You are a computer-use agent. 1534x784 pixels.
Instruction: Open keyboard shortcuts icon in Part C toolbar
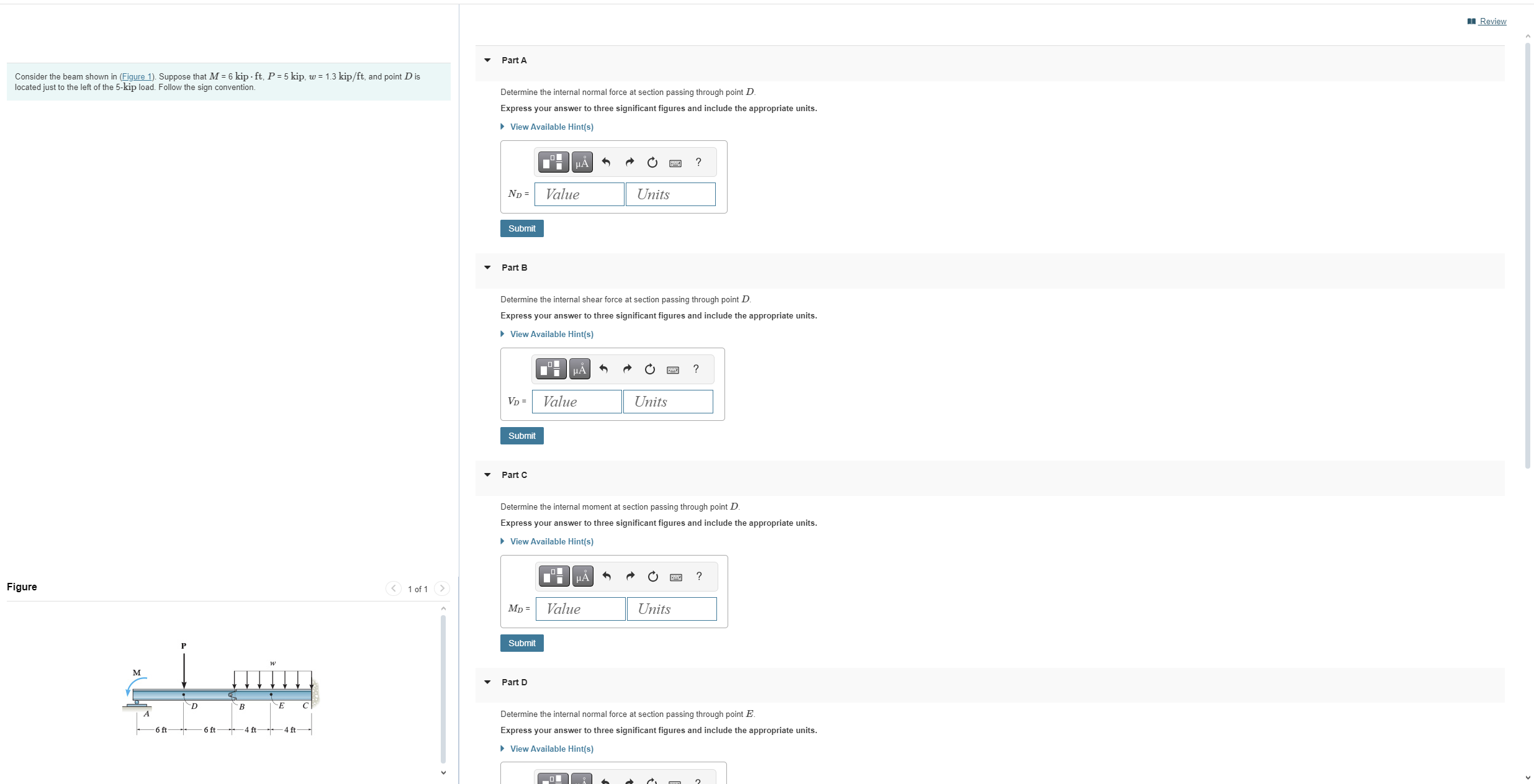pyautogui.click(x=676, y=577)
